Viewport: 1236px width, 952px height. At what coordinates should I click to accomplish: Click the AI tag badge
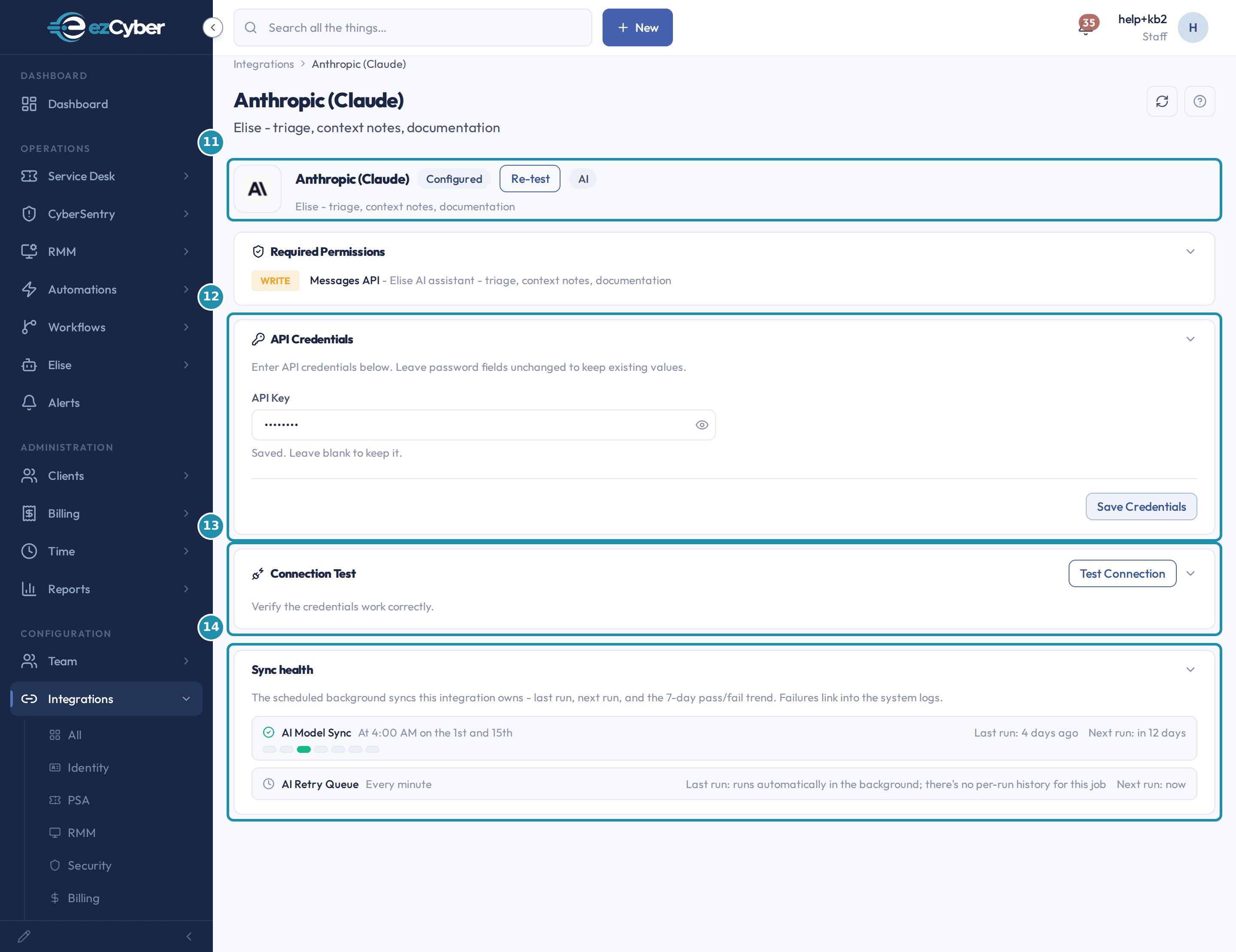pos(583,179)
